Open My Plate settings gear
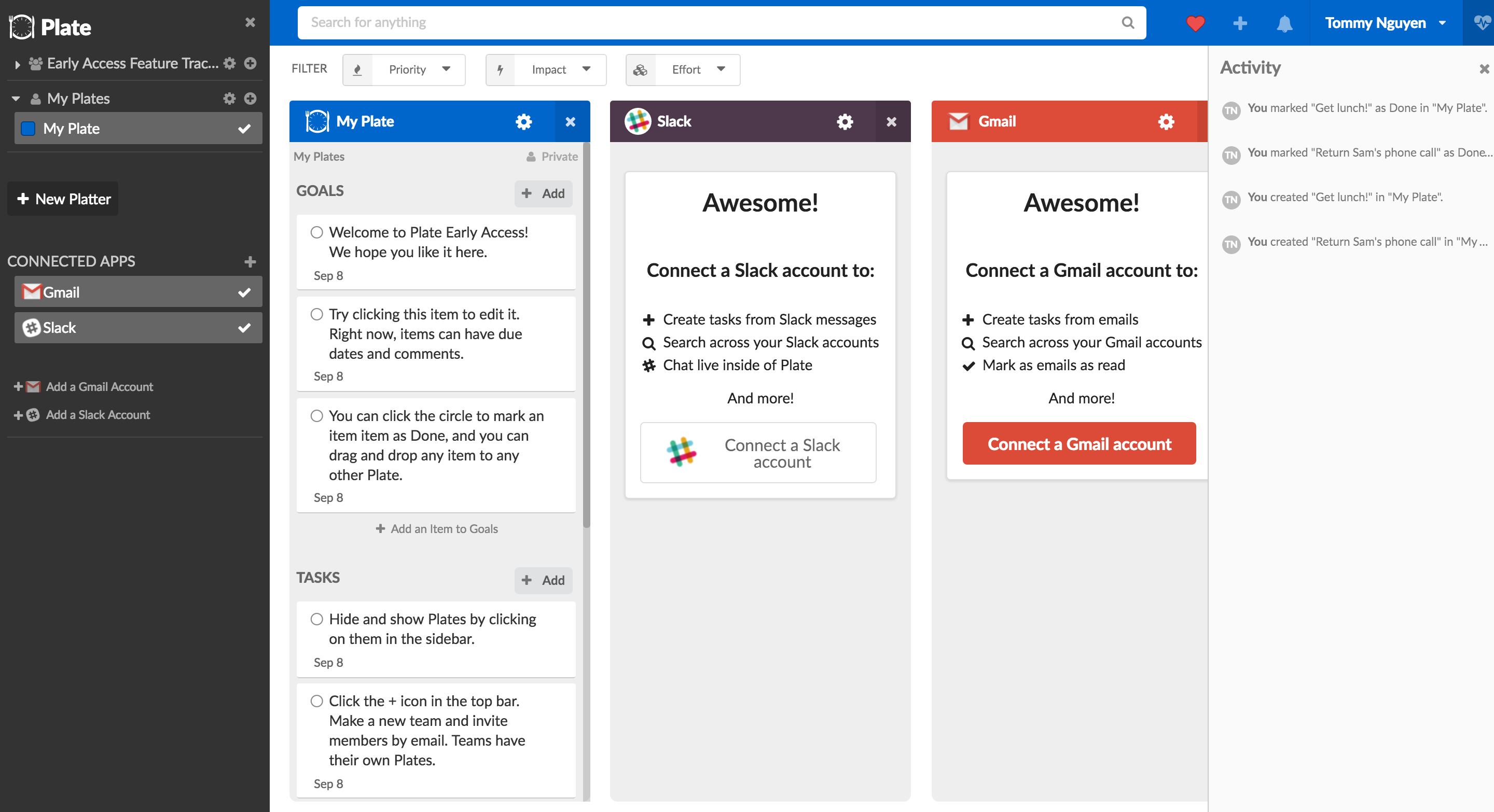This screenshot has width=1494, height=812. coord(523,122)
